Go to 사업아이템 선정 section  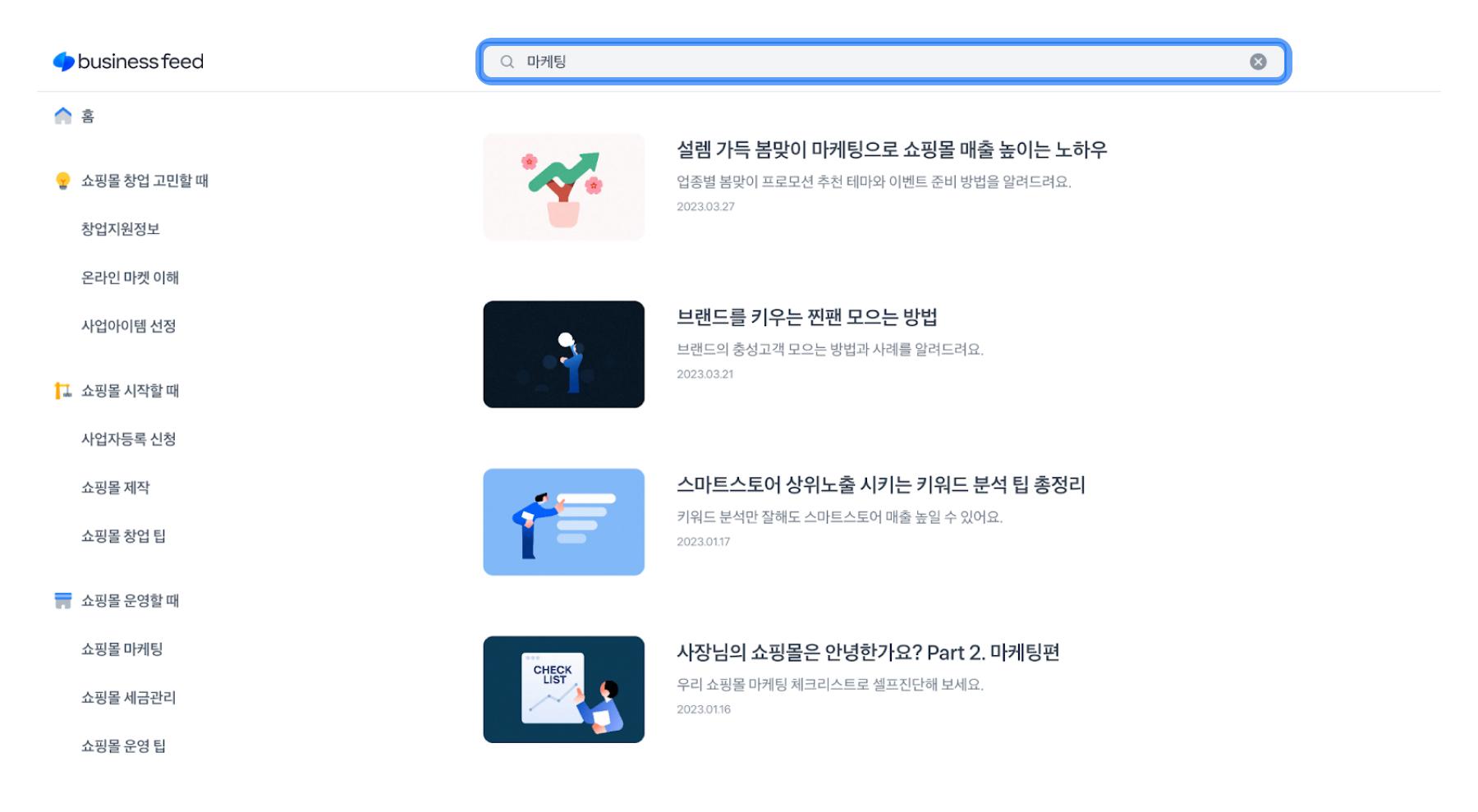pos(128,326)
